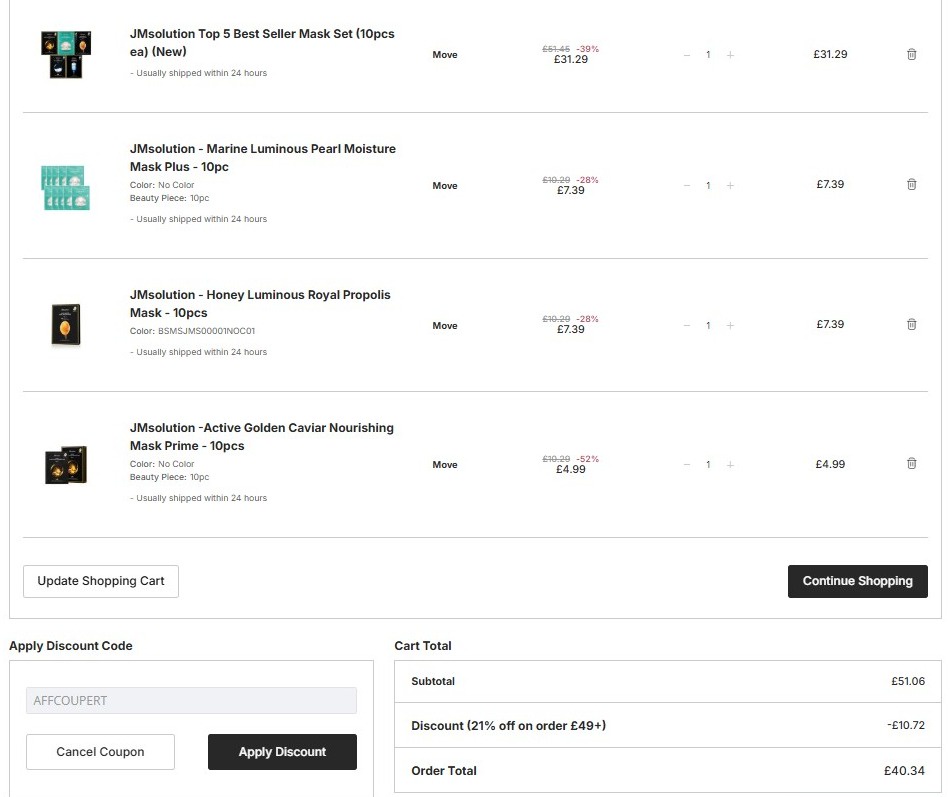Increase quantity of Honey Luminous Propolis Mask
950x797 pixels.
click(730, 325)
